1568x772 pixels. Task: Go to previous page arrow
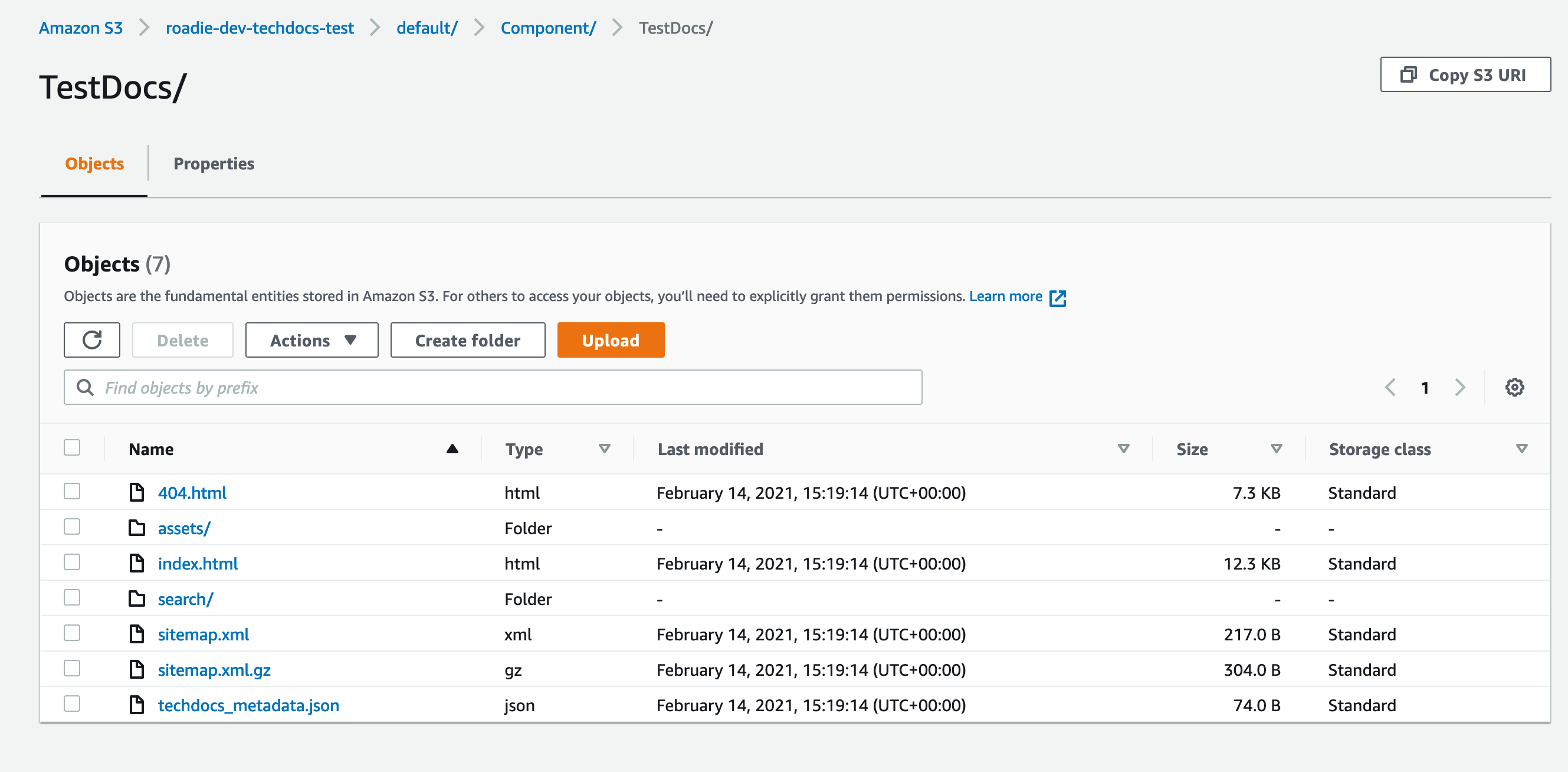pyautogui.click(x=1390, y=387)
